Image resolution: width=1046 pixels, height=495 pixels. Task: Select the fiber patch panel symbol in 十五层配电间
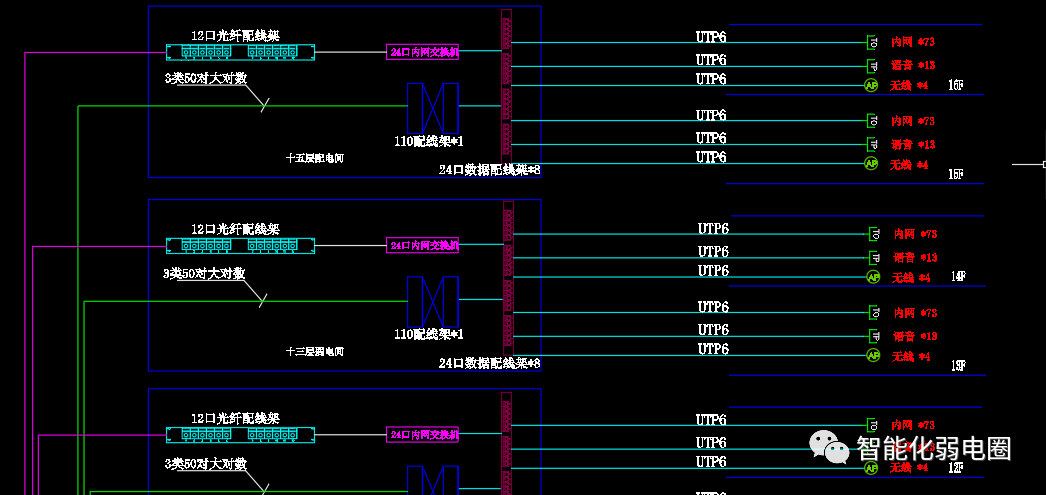pyautogui.click(x=240, y=51)
